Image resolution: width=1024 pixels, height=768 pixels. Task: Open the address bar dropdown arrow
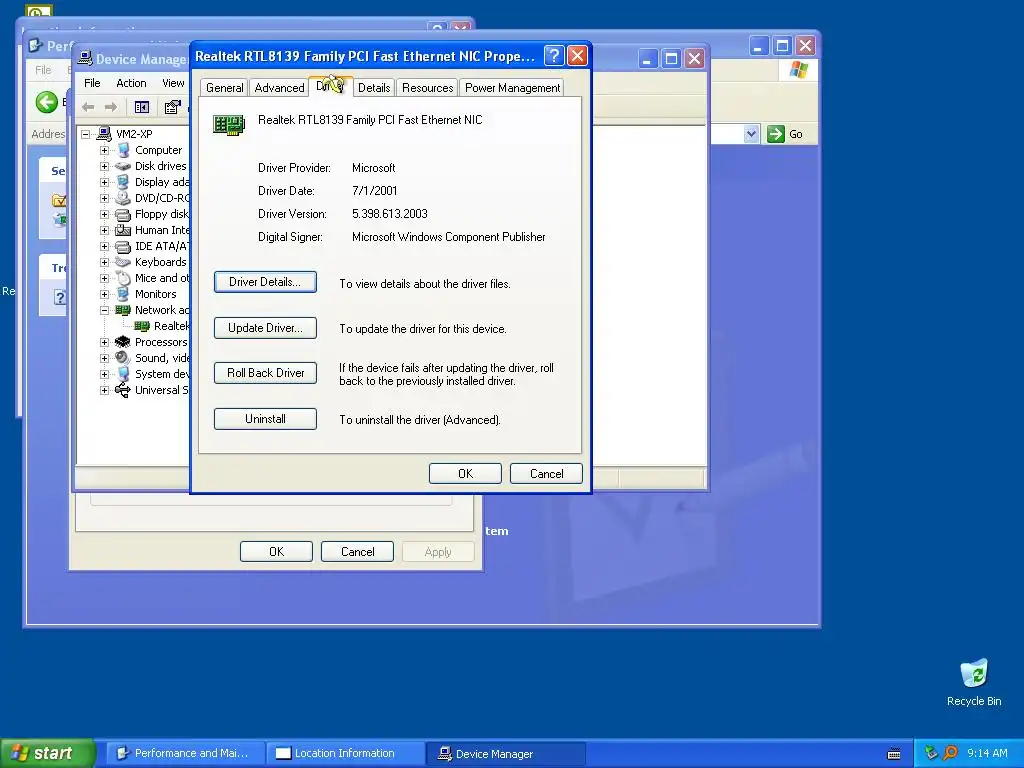coord(751,134)
